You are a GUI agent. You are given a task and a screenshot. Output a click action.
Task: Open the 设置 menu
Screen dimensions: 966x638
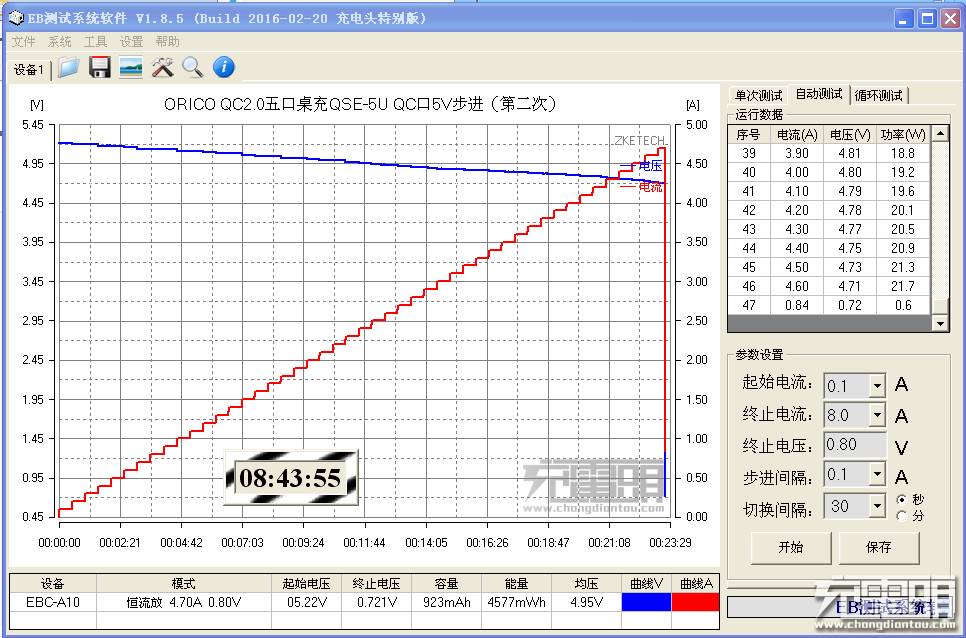point(131,42)
